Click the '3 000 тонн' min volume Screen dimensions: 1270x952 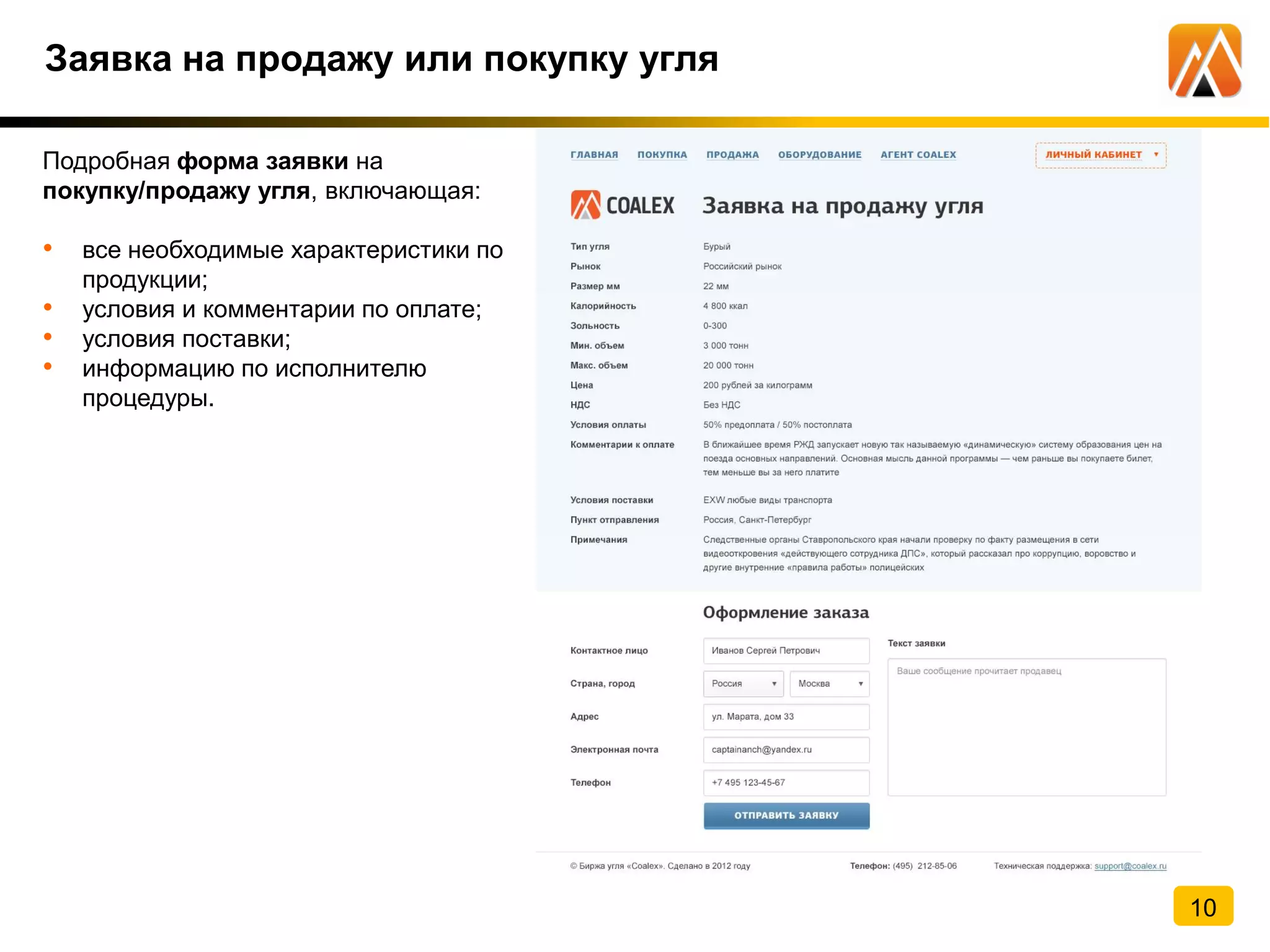(726, 346)
